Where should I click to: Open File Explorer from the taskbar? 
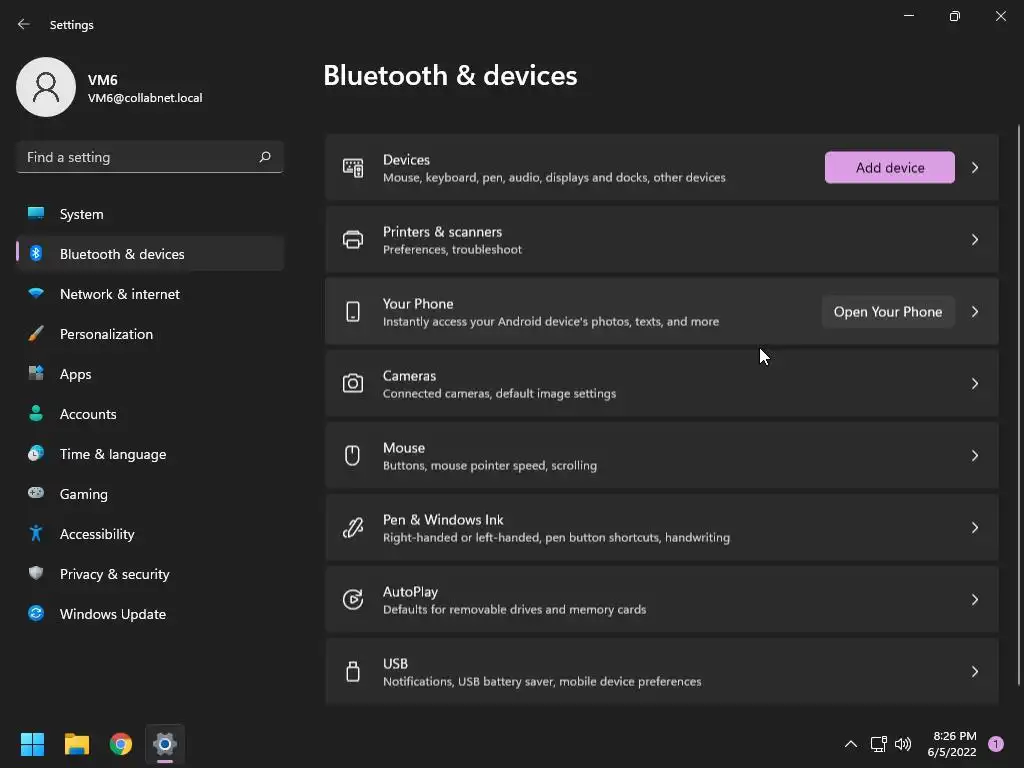click(77, 744)
